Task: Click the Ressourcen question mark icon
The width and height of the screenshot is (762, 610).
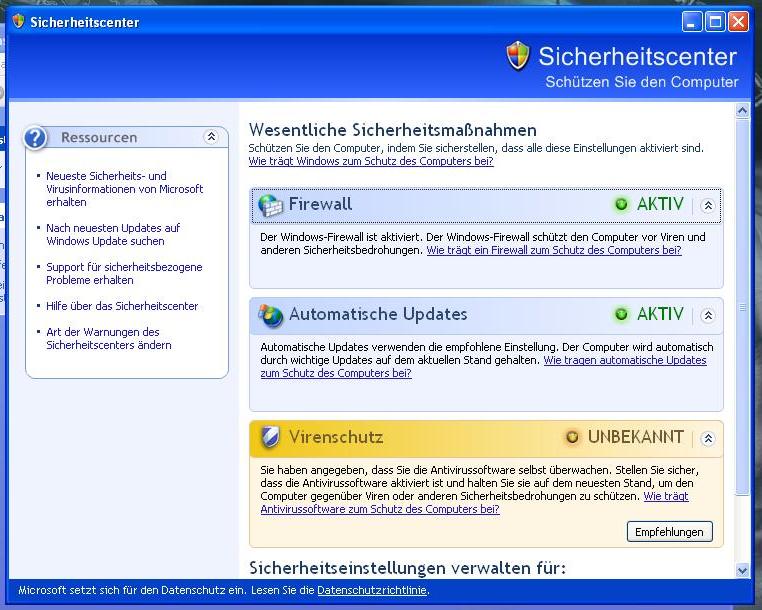Action: point(35,138)
